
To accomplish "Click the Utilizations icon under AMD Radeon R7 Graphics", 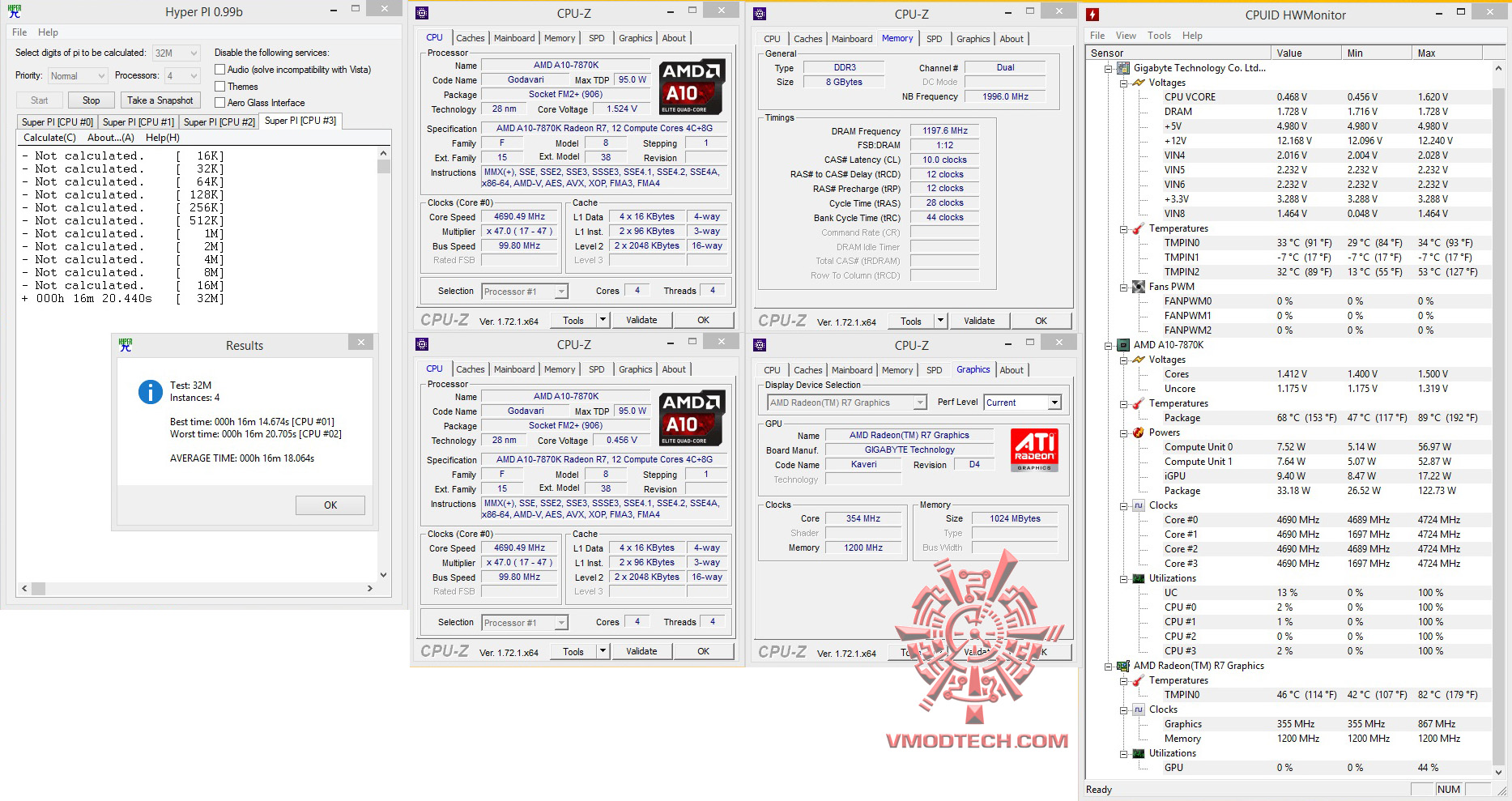I will point(1138,753).
